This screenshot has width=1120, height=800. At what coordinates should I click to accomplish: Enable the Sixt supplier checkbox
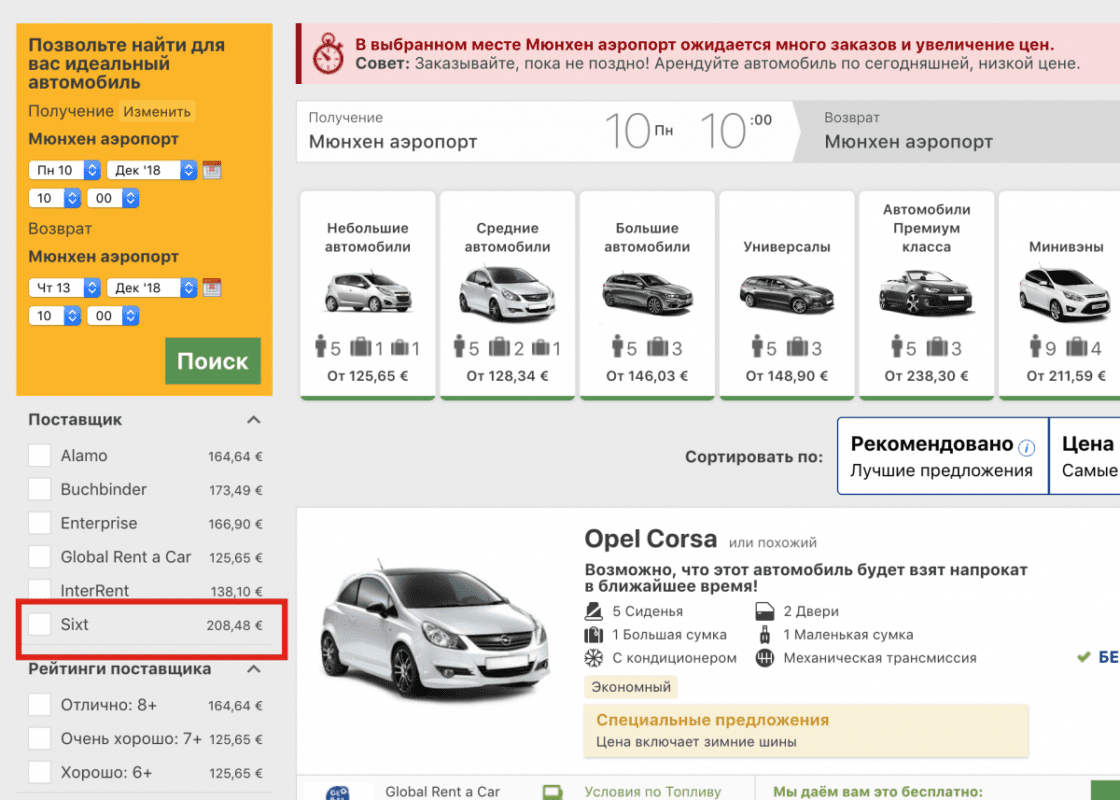pyautogui.click(x=40, y=624)
